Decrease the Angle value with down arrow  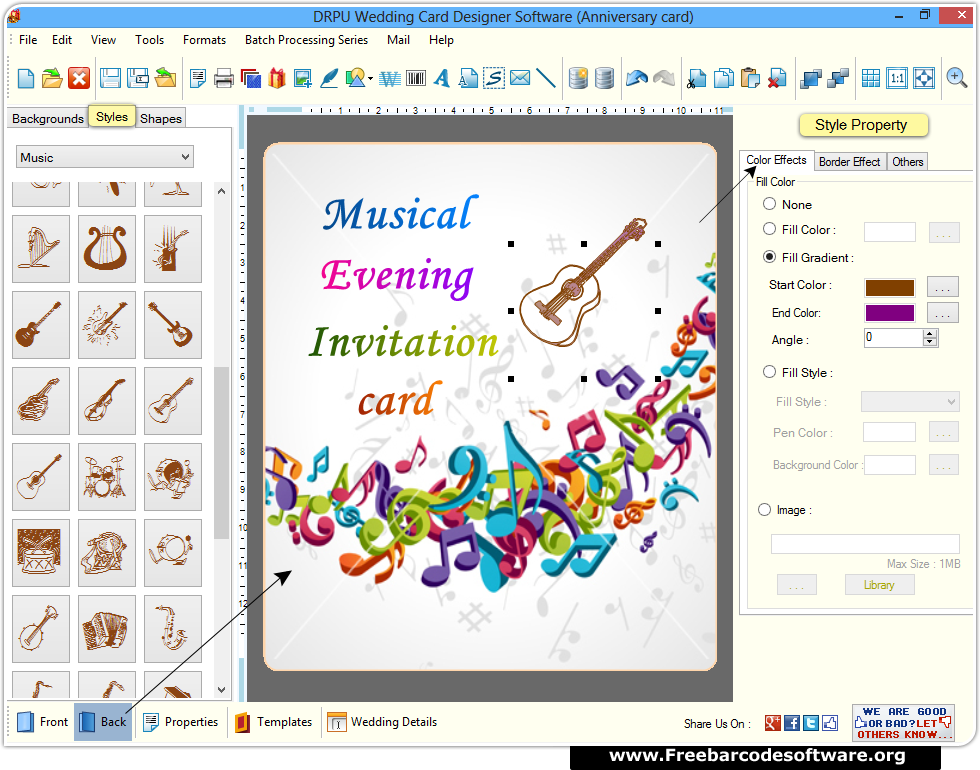pos(930,342)
